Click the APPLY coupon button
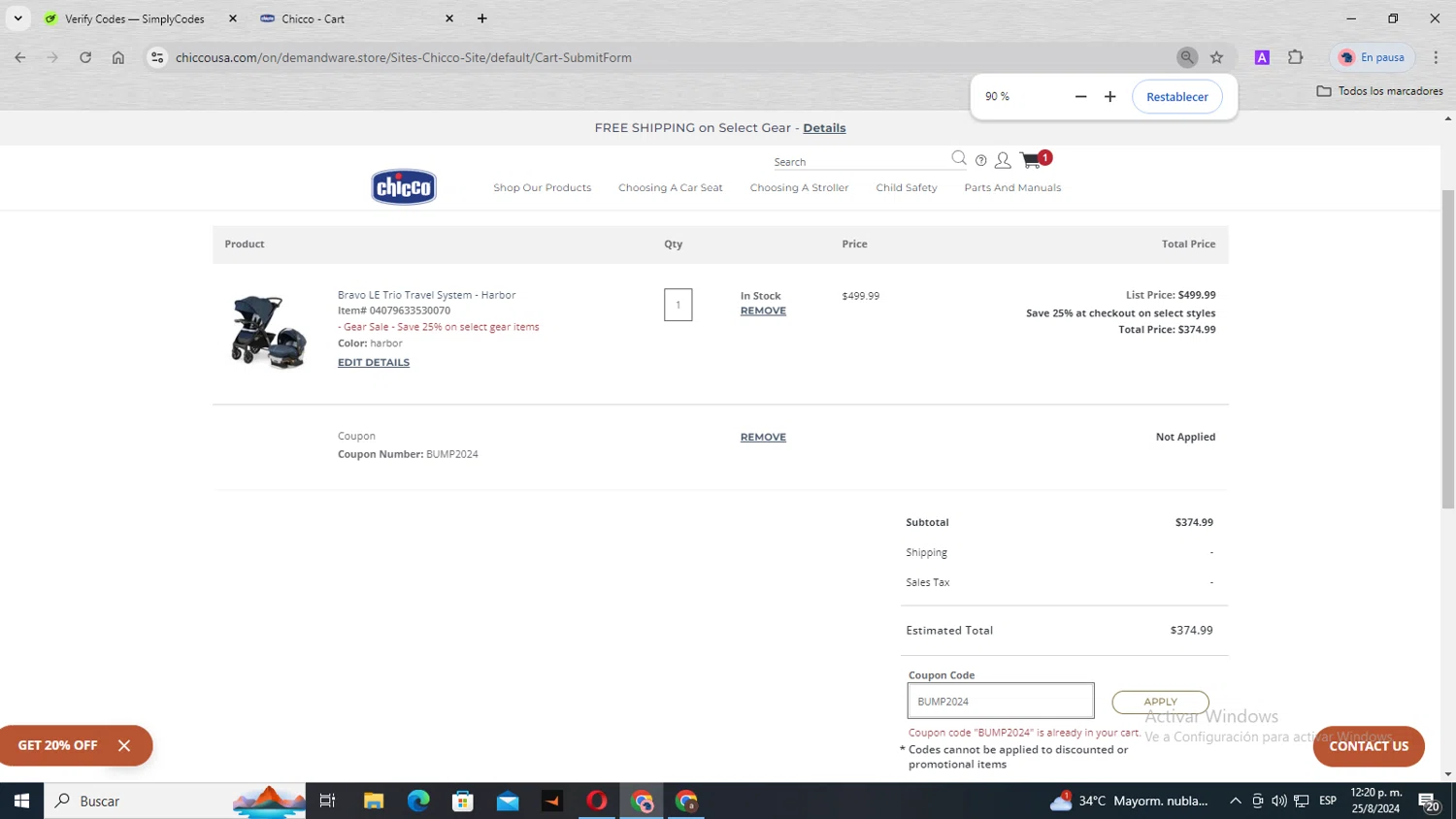The height and width of the screenshot is (819, 1456). 1160,702
